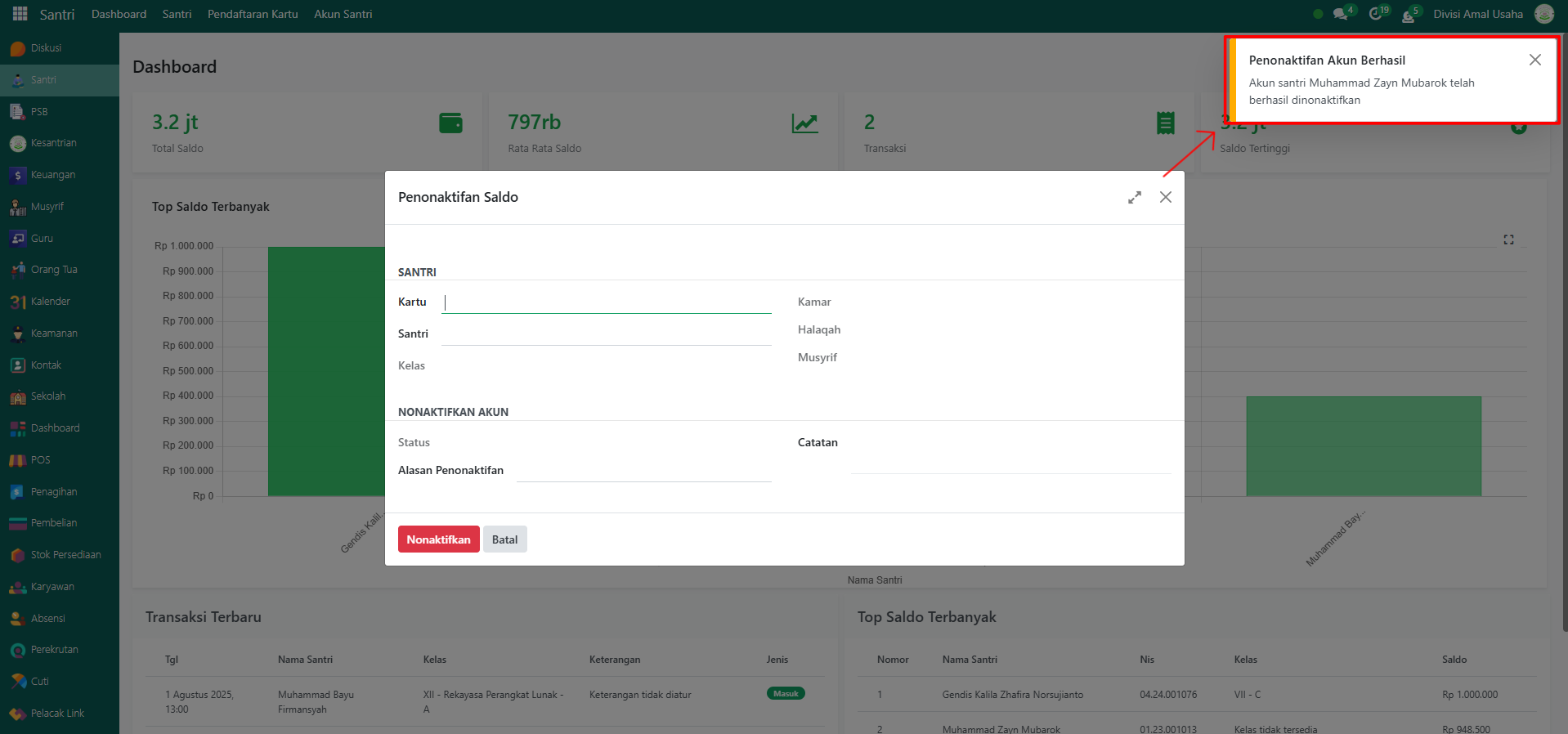Click the Batal button

pyautogui.click(x=504, y=539)
